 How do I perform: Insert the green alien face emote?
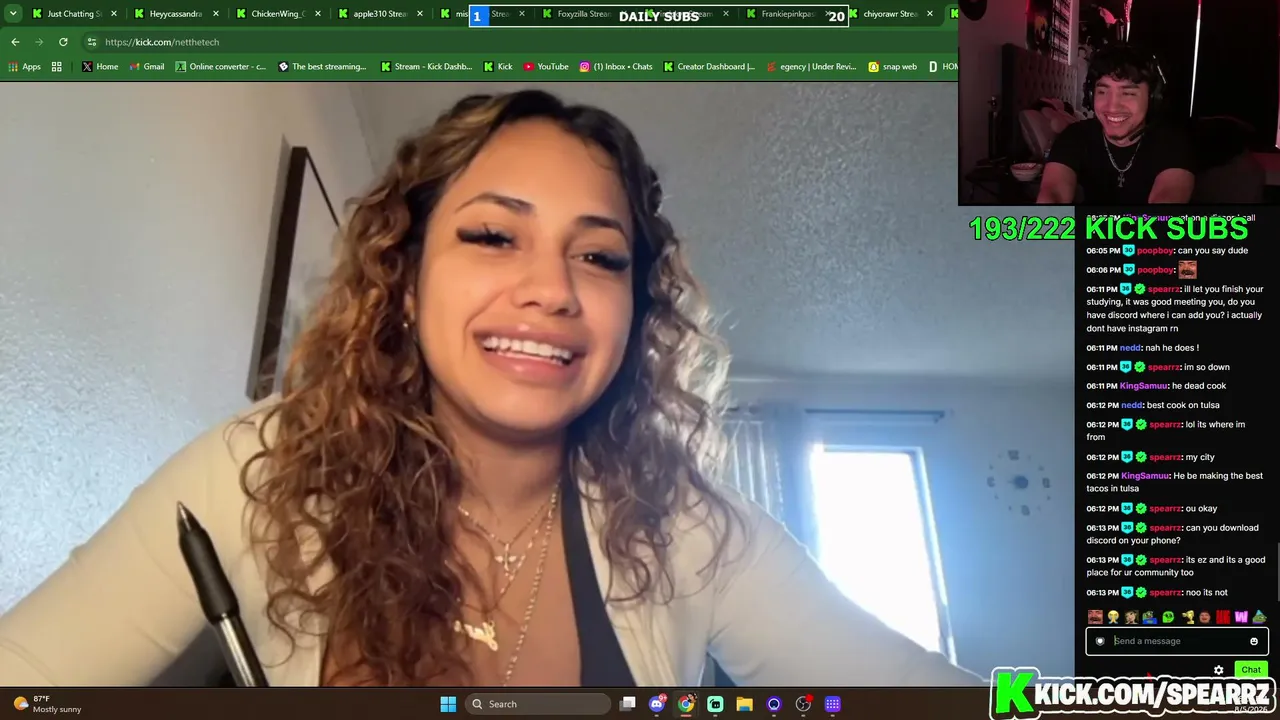point(1168,617)
